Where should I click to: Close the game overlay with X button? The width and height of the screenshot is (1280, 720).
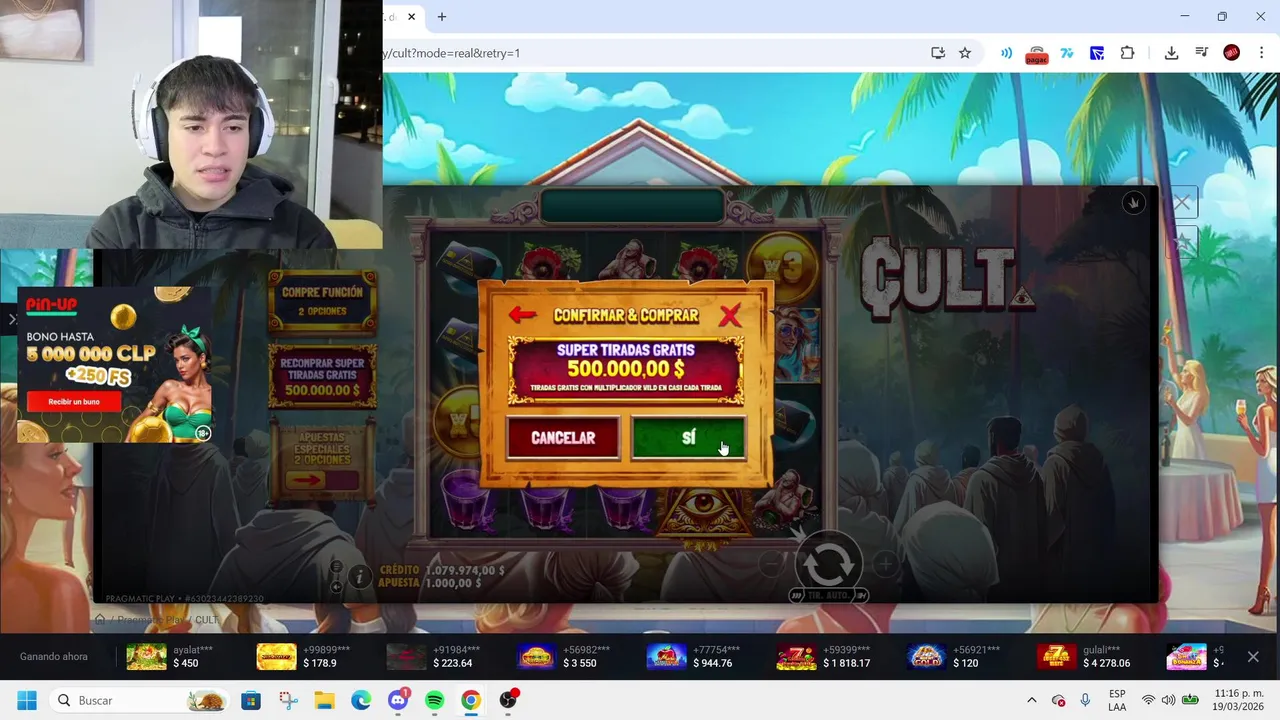coord(1182,203)
